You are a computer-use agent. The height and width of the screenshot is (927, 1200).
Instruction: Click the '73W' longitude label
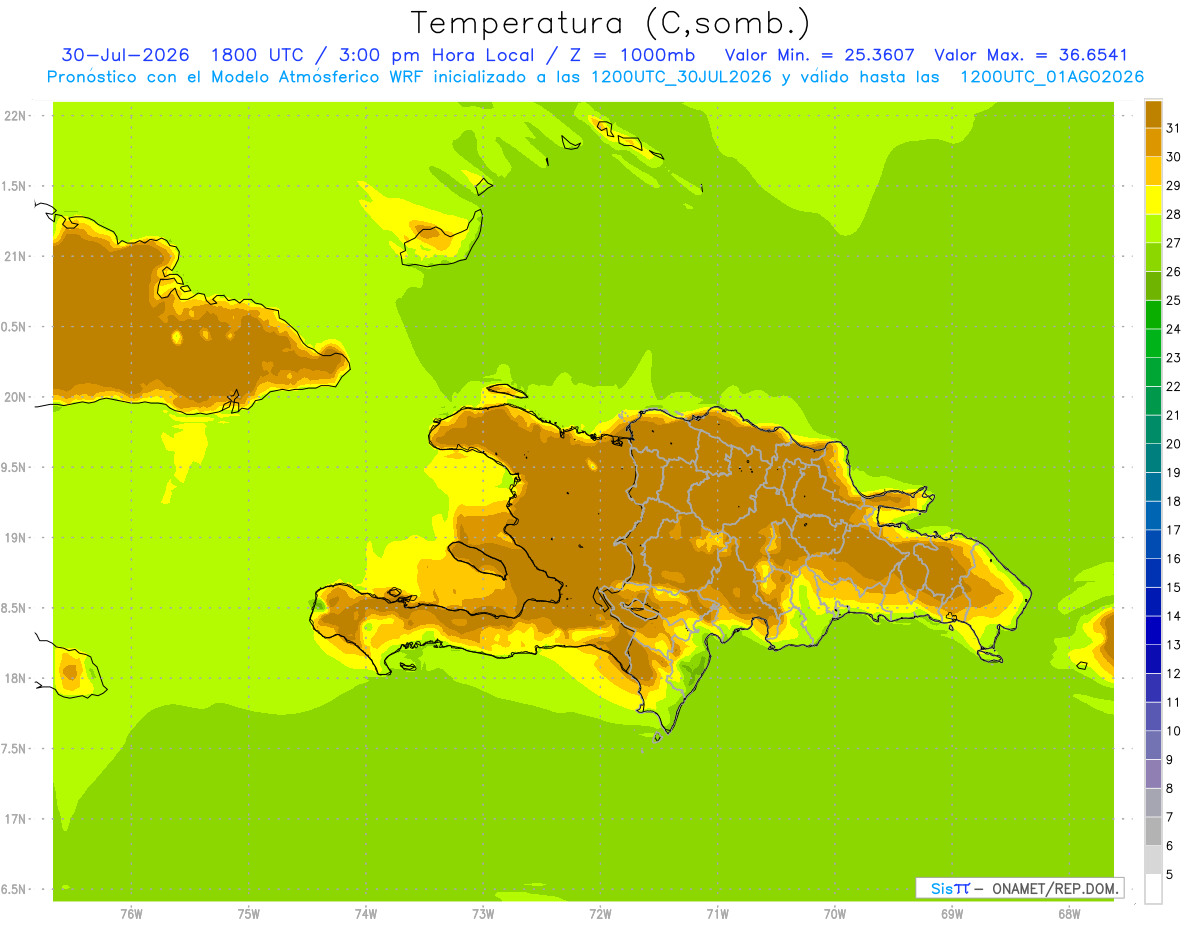click(483, 914)
